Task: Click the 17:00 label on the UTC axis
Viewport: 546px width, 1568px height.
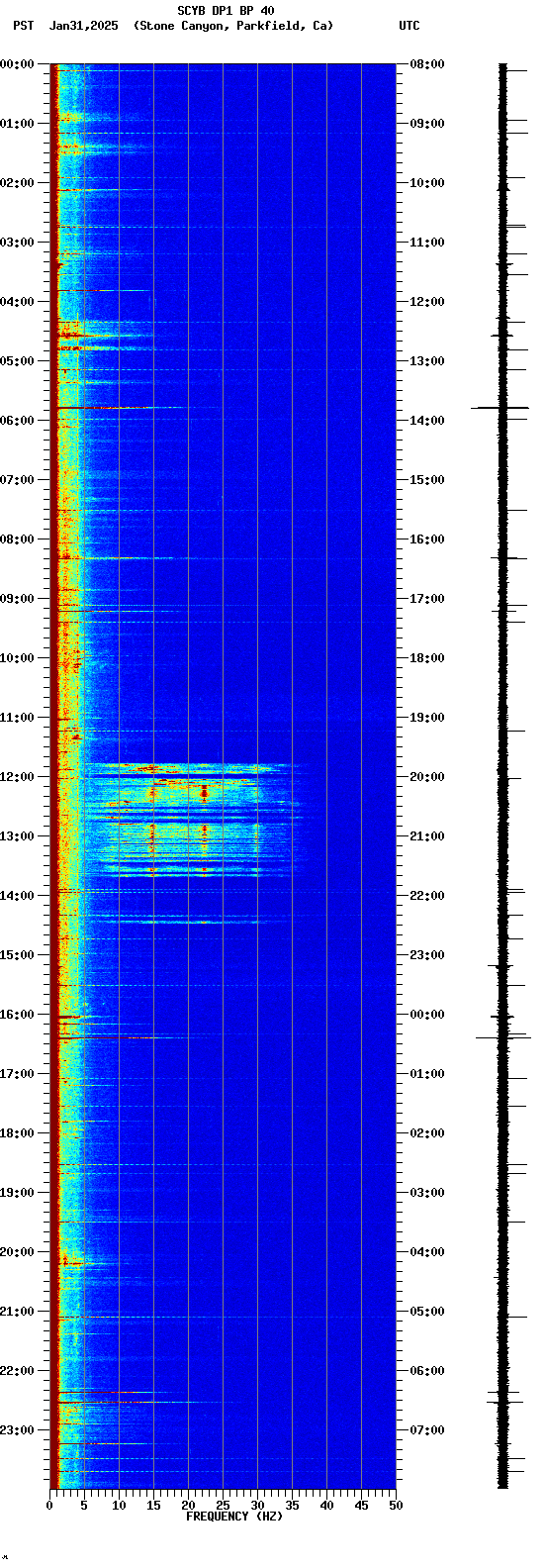Action: pyautogui.click(x=427, y=599)
